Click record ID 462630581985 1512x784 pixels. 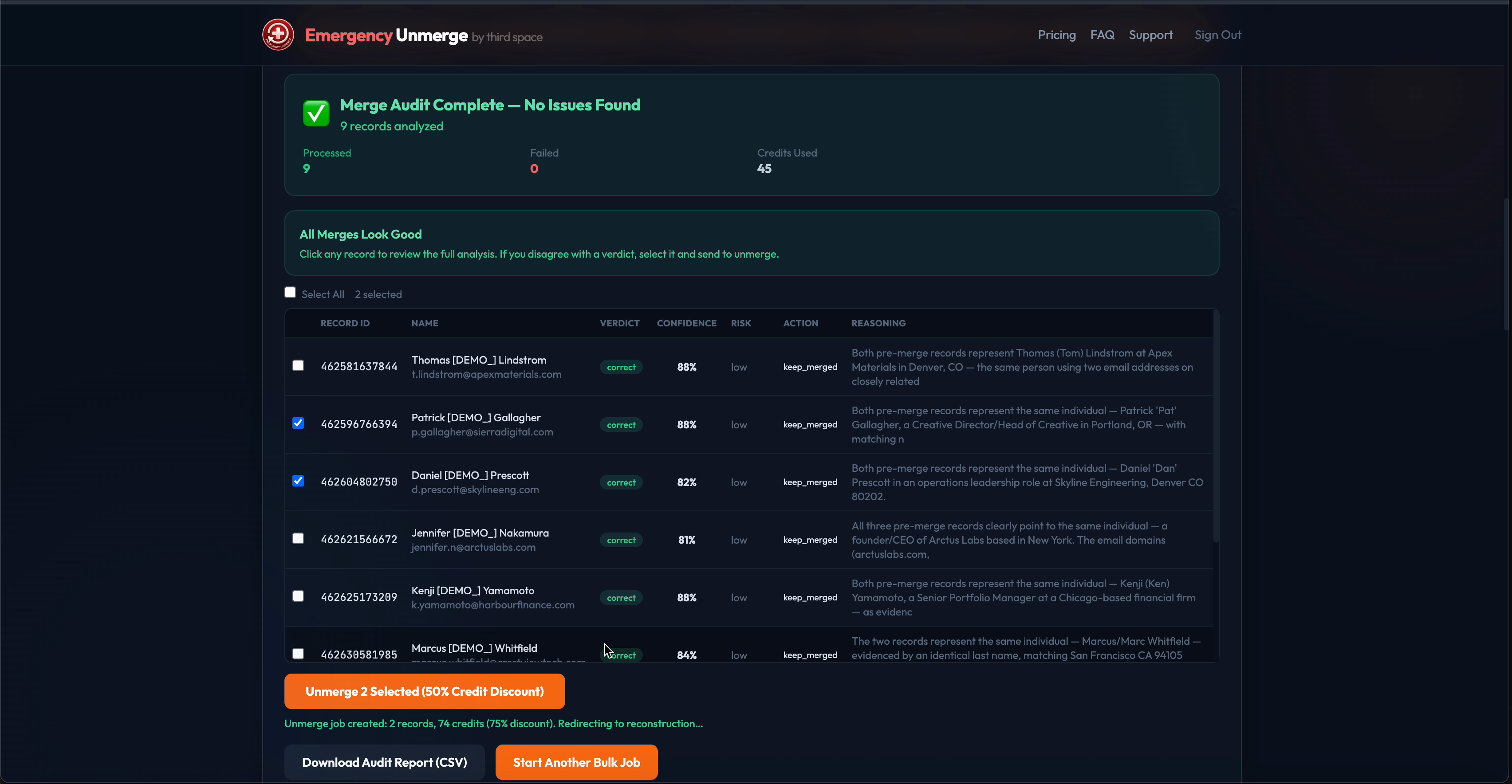point(359,655)
